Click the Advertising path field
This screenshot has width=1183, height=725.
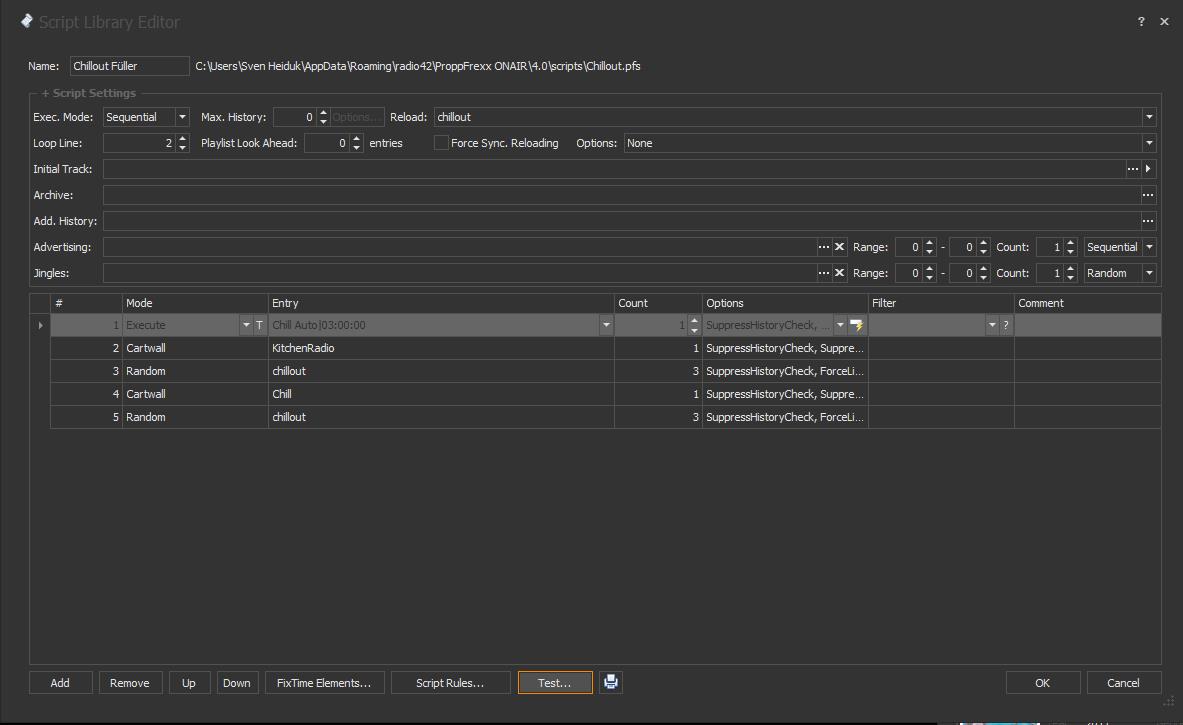(459, 247)
